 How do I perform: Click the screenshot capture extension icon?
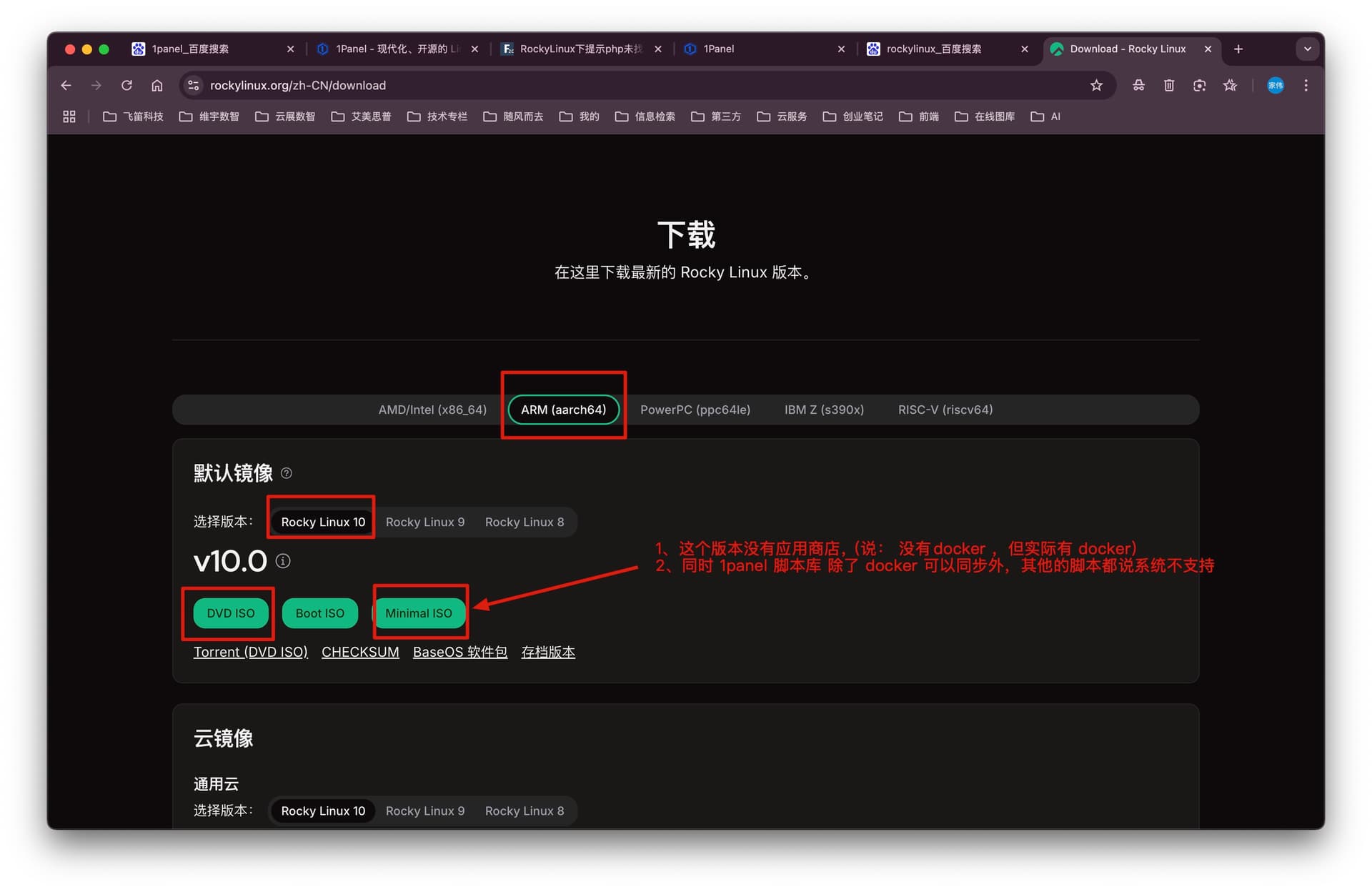tap(1199, 85)
